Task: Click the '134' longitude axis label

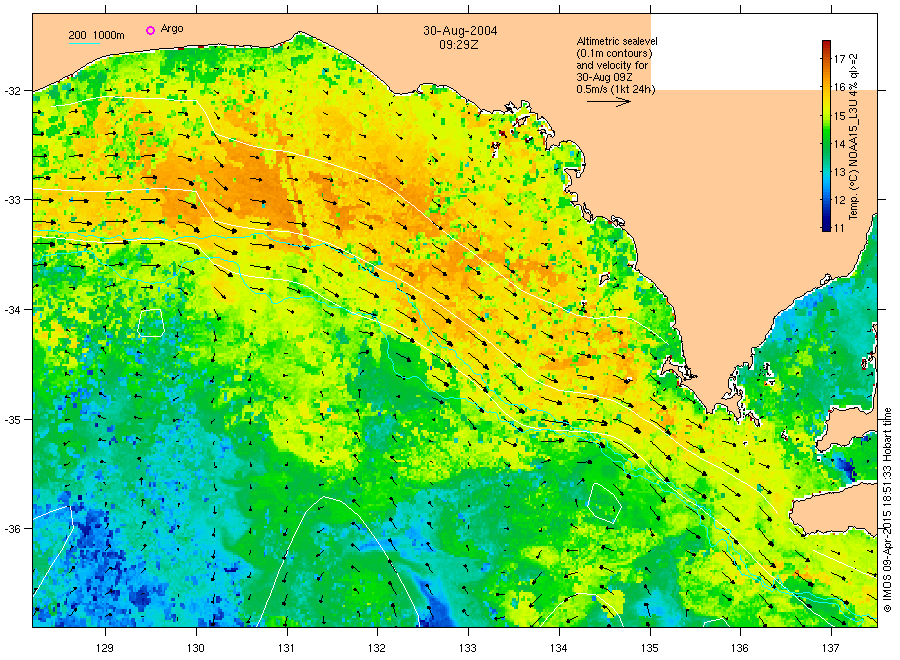Action: [x=558, y=648]
